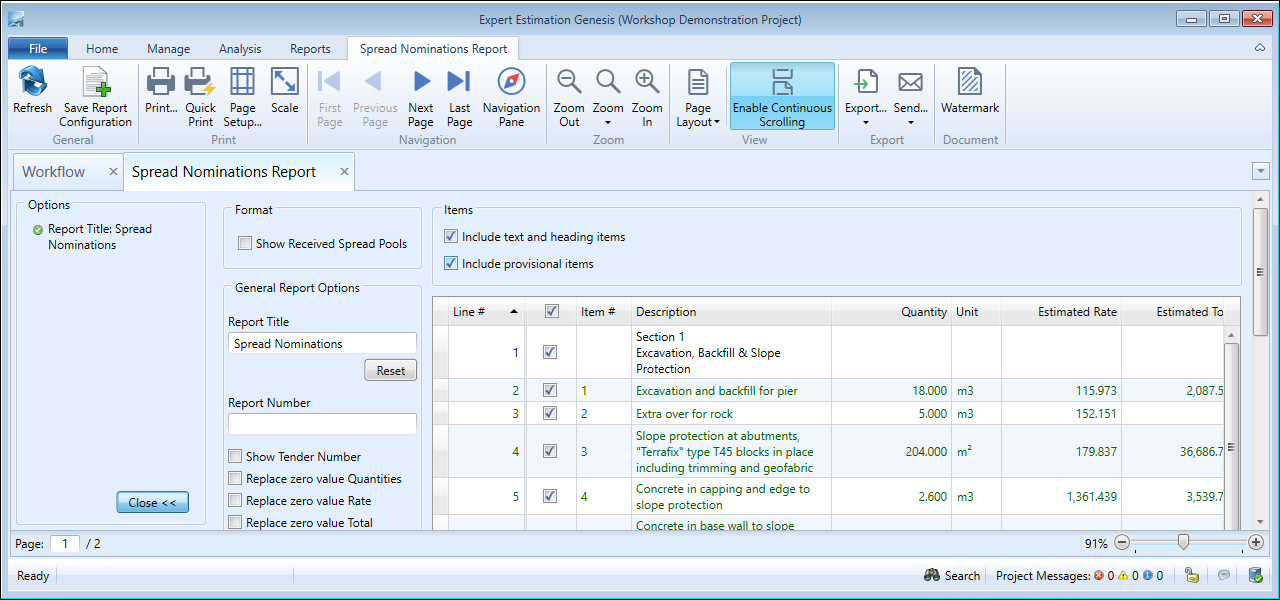1280x600 pixels.
Task: Uncheck Include provisional items
Action: tap(451, 264)
